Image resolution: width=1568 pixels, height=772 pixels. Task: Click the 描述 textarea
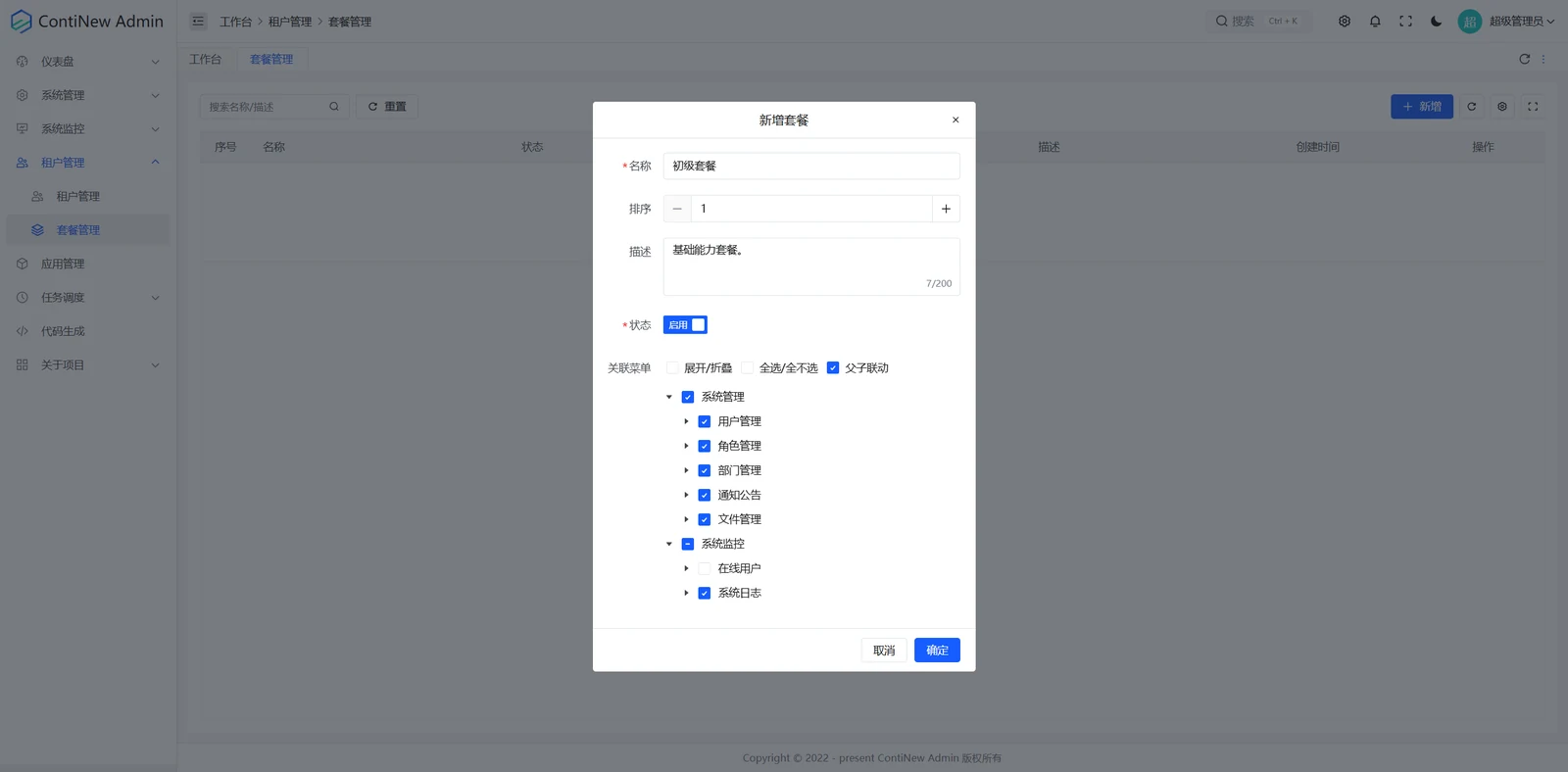tap(811, 266)
